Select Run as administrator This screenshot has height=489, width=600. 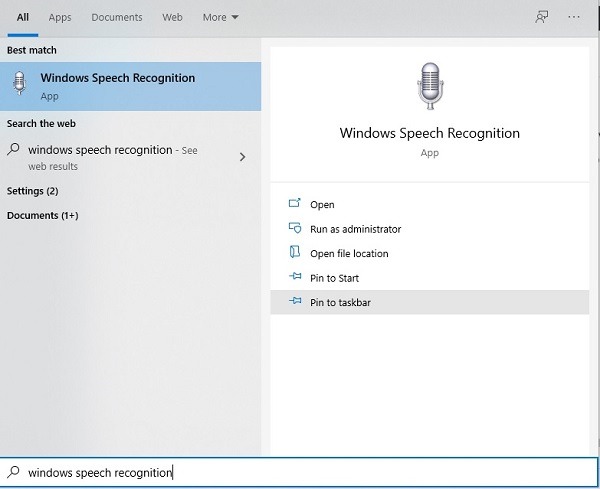[429, 229]
